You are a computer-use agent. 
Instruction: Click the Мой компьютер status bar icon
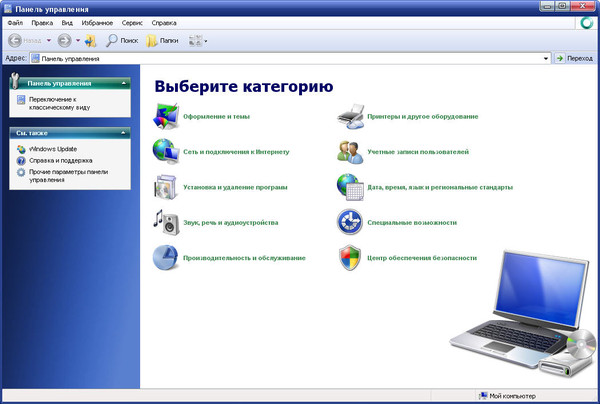pos(483,396)
